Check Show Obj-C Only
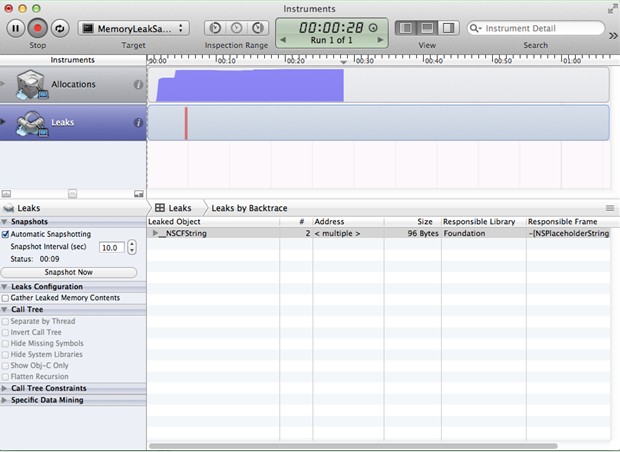Image resolution: width=620 pixels, height=452 pixels. pos(6,366)
